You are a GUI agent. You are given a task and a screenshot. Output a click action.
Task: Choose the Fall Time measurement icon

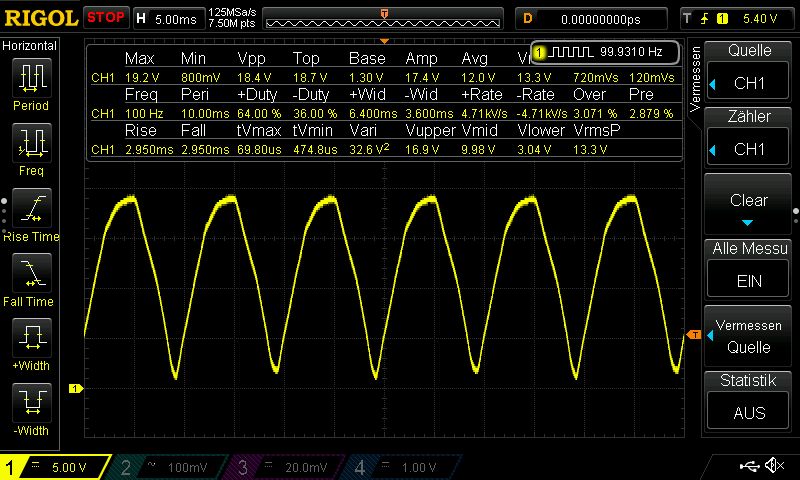point(30,279)
